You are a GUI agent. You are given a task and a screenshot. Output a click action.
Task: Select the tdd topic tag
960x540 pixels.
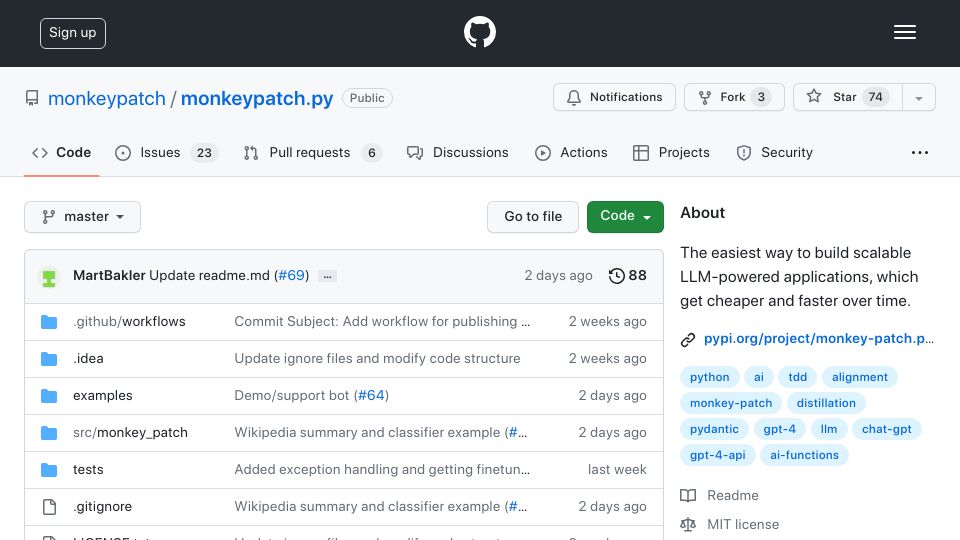(797, 377)
